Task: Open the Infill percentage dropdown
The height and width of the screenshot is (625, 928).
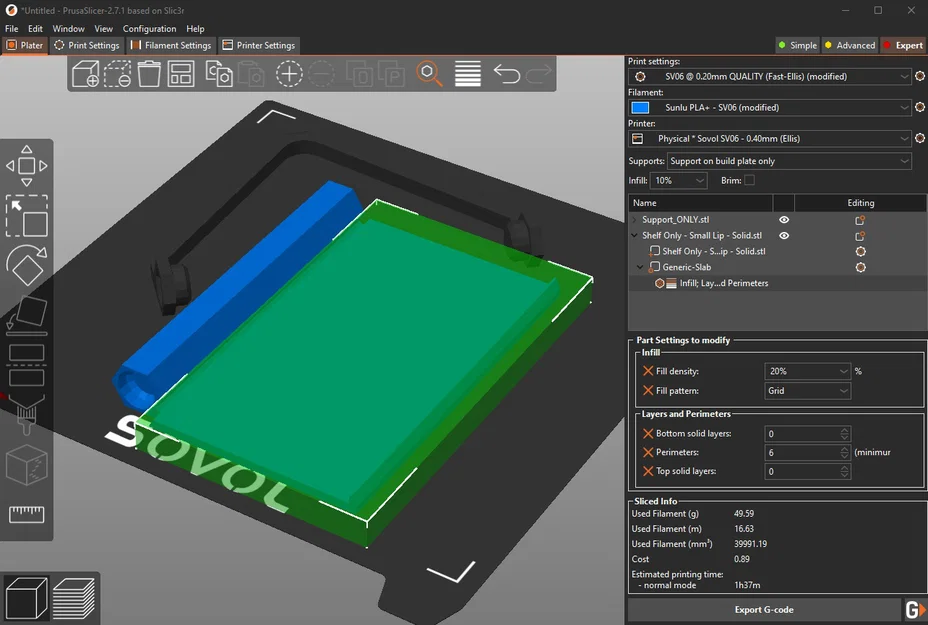Action: click(678, 181)
